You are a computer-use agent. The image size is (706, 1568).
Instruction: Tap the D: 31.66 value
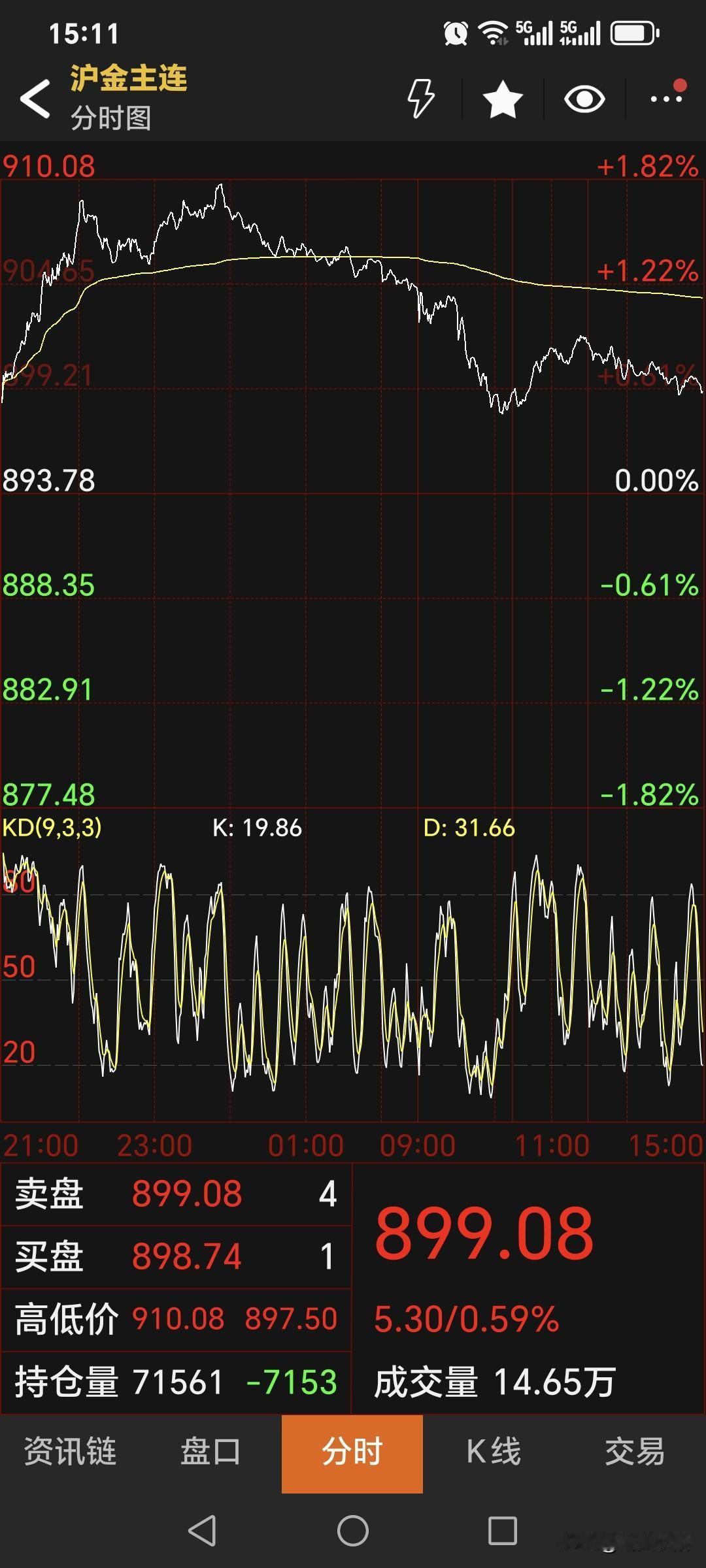pyautogui.click(x=469, y=828)
